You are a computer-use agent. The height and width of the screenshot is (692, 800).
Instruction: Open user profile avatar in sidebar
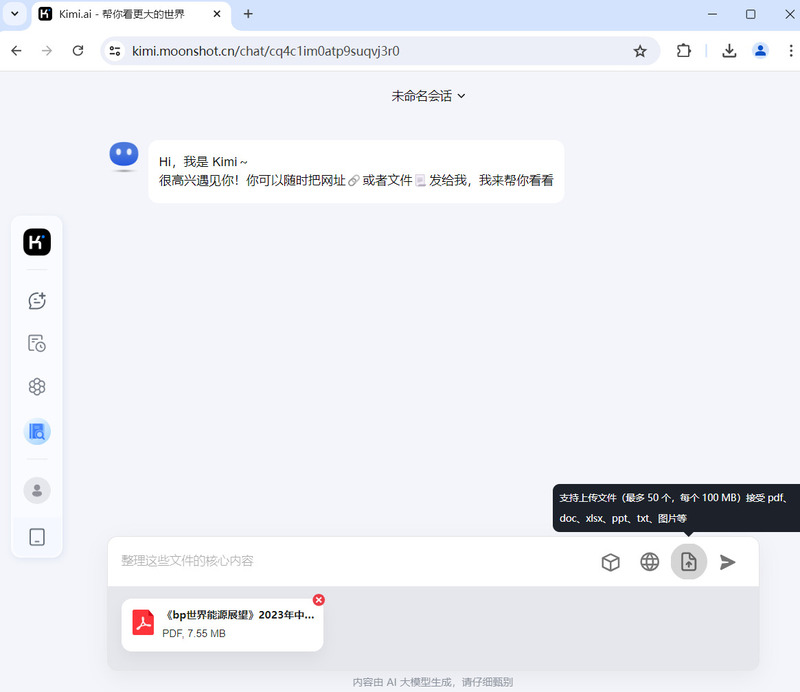tap(37, 490)
